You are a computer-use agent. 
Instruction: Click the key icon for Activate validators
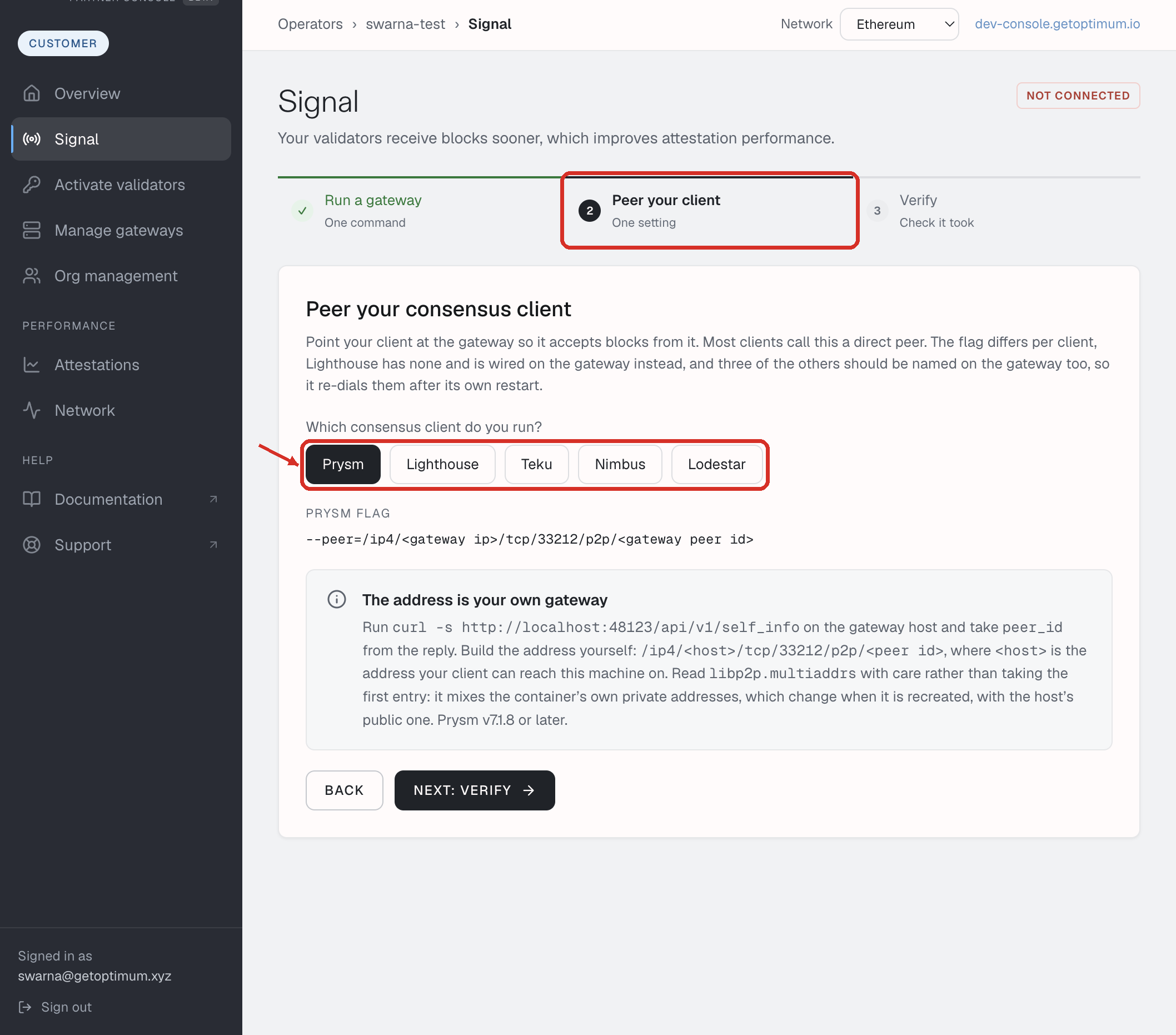pyautogui.click(x=32, y=185)
